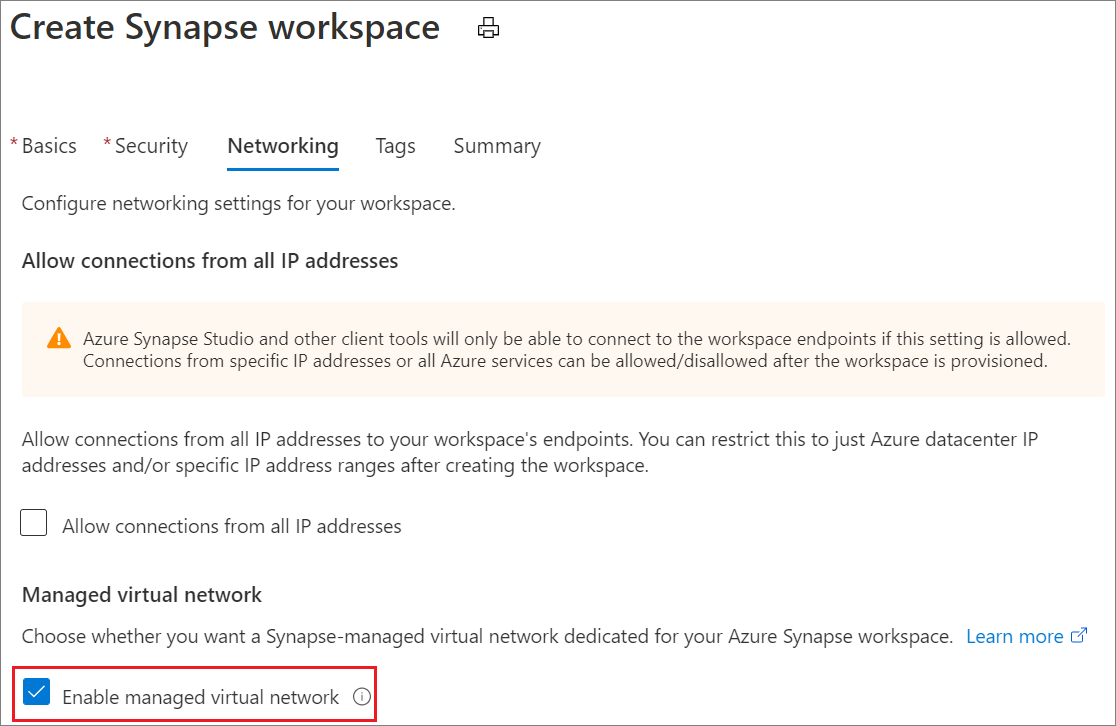Viewport: 1116px width, 726px height.
Task: Select the Networking tab
Action: 282,145
